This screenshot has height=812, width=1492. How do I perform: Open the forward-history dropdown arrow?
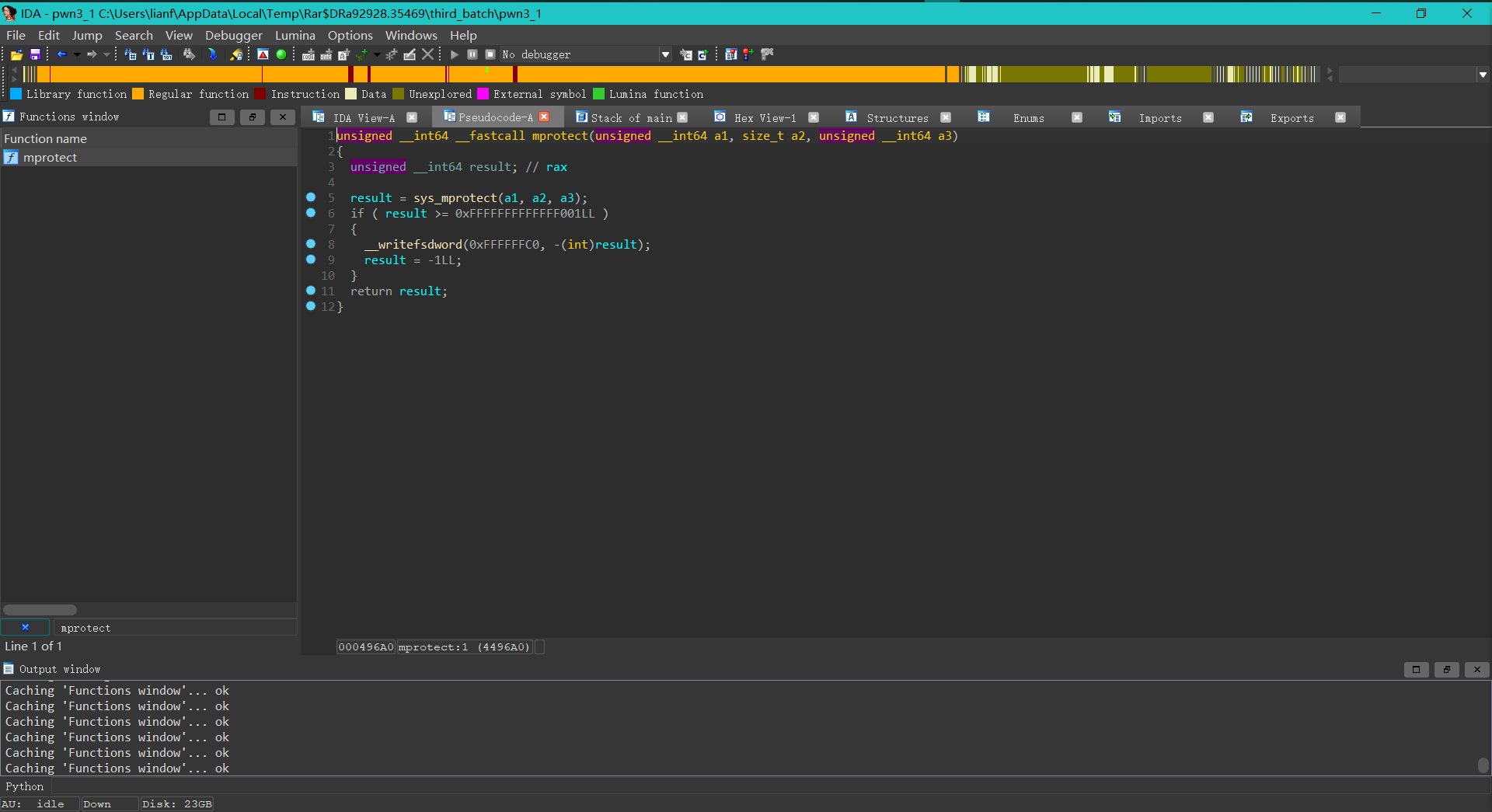pos(106,54)
